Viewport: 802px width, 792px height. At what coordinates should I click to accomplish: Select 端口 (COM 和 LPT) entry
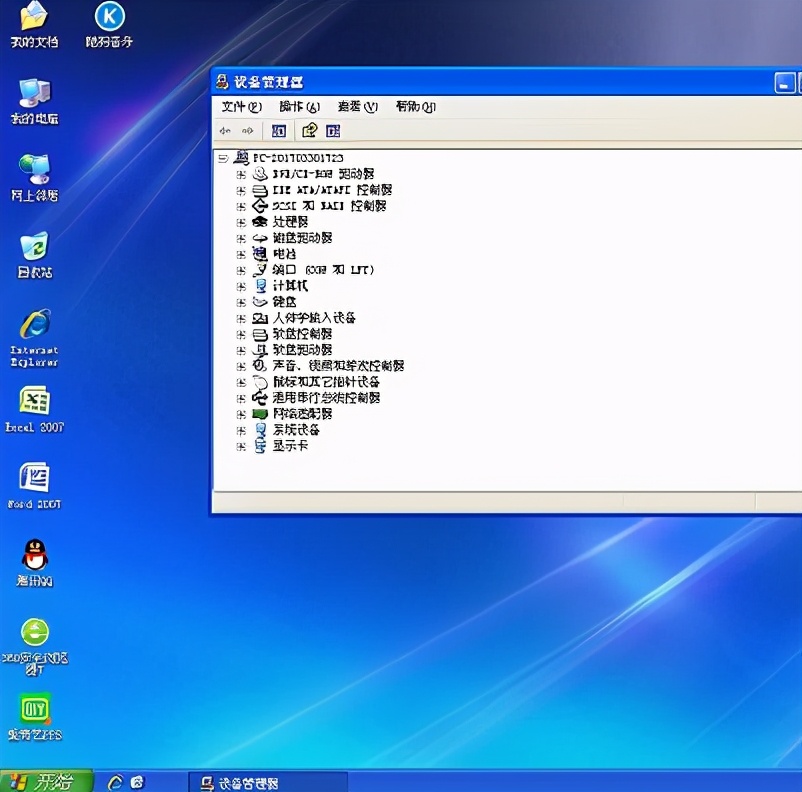pos(323,270)
